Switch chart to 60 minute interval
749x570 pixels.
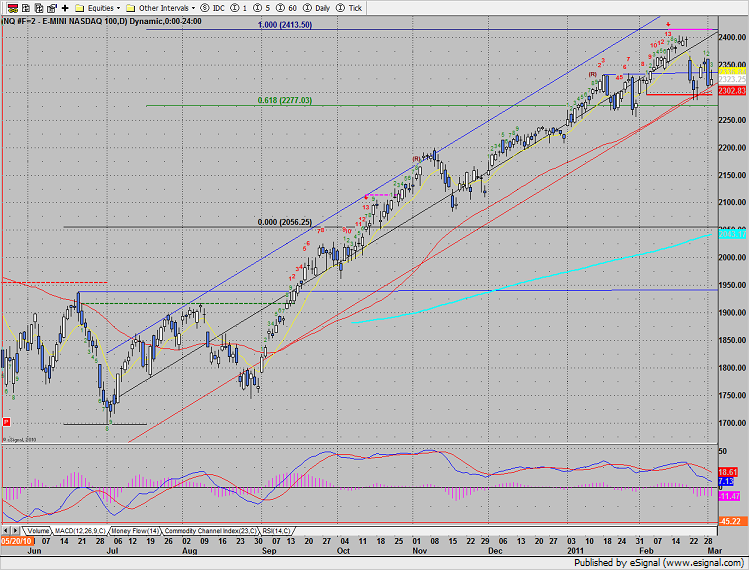286,8
